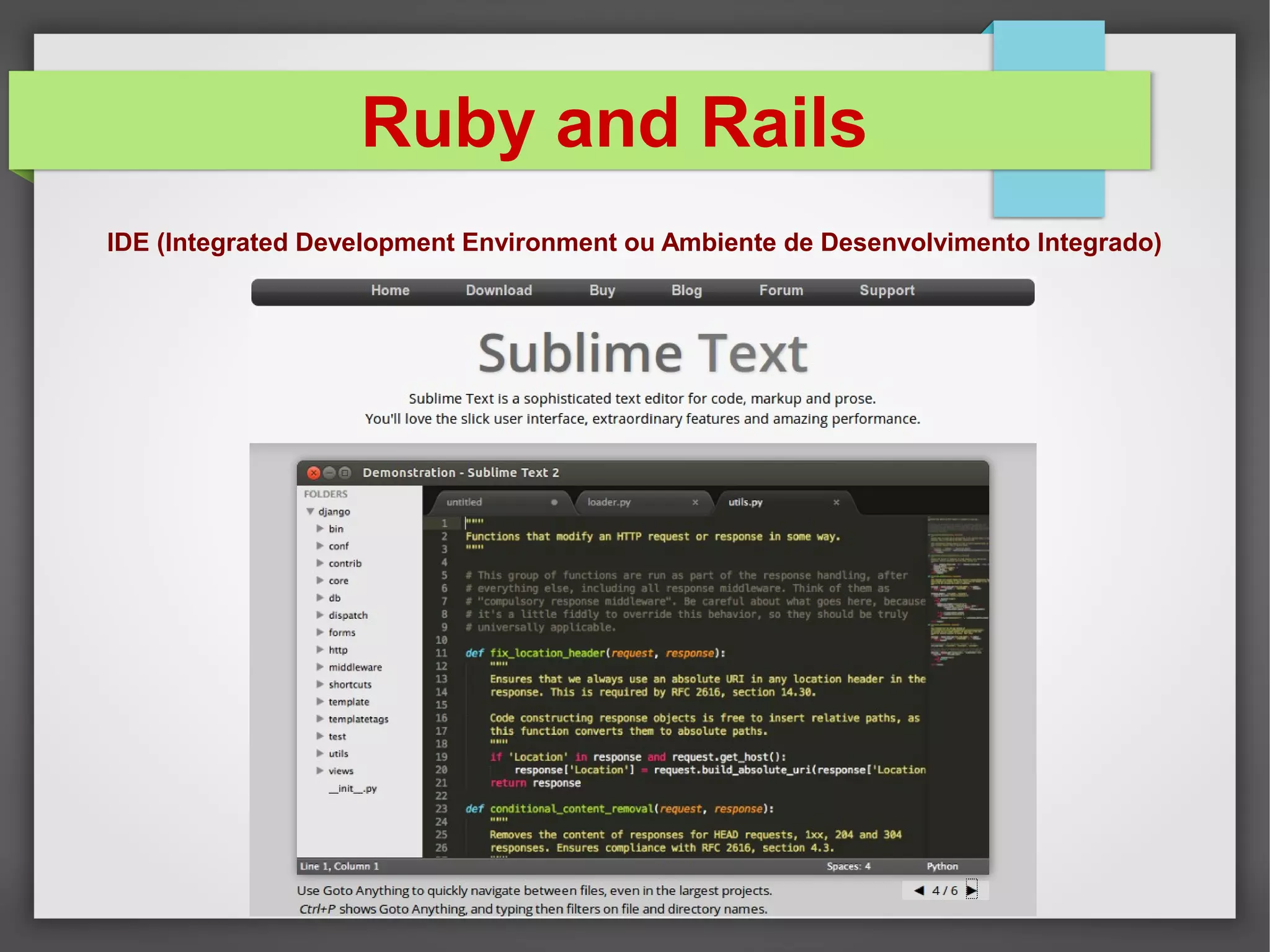Close the loader.py tab with its x

(695, 502)
